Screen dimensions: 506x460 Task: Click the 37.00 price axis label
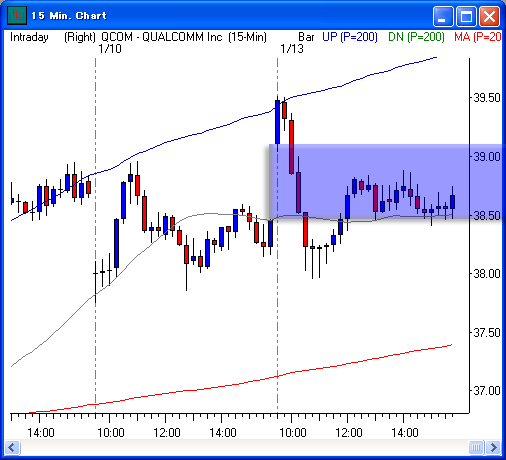[x=487, y=390]
